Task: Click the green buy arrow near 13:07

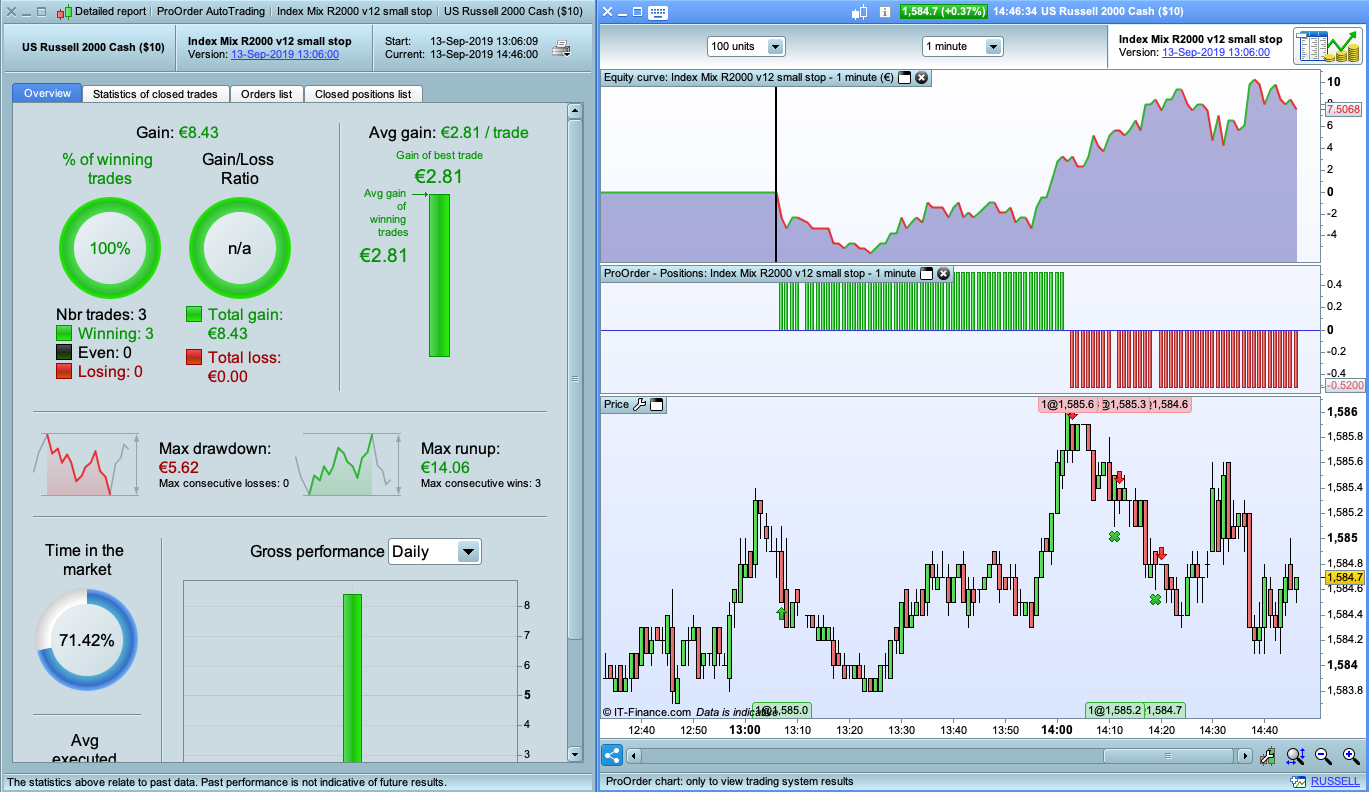Action: 782,612
